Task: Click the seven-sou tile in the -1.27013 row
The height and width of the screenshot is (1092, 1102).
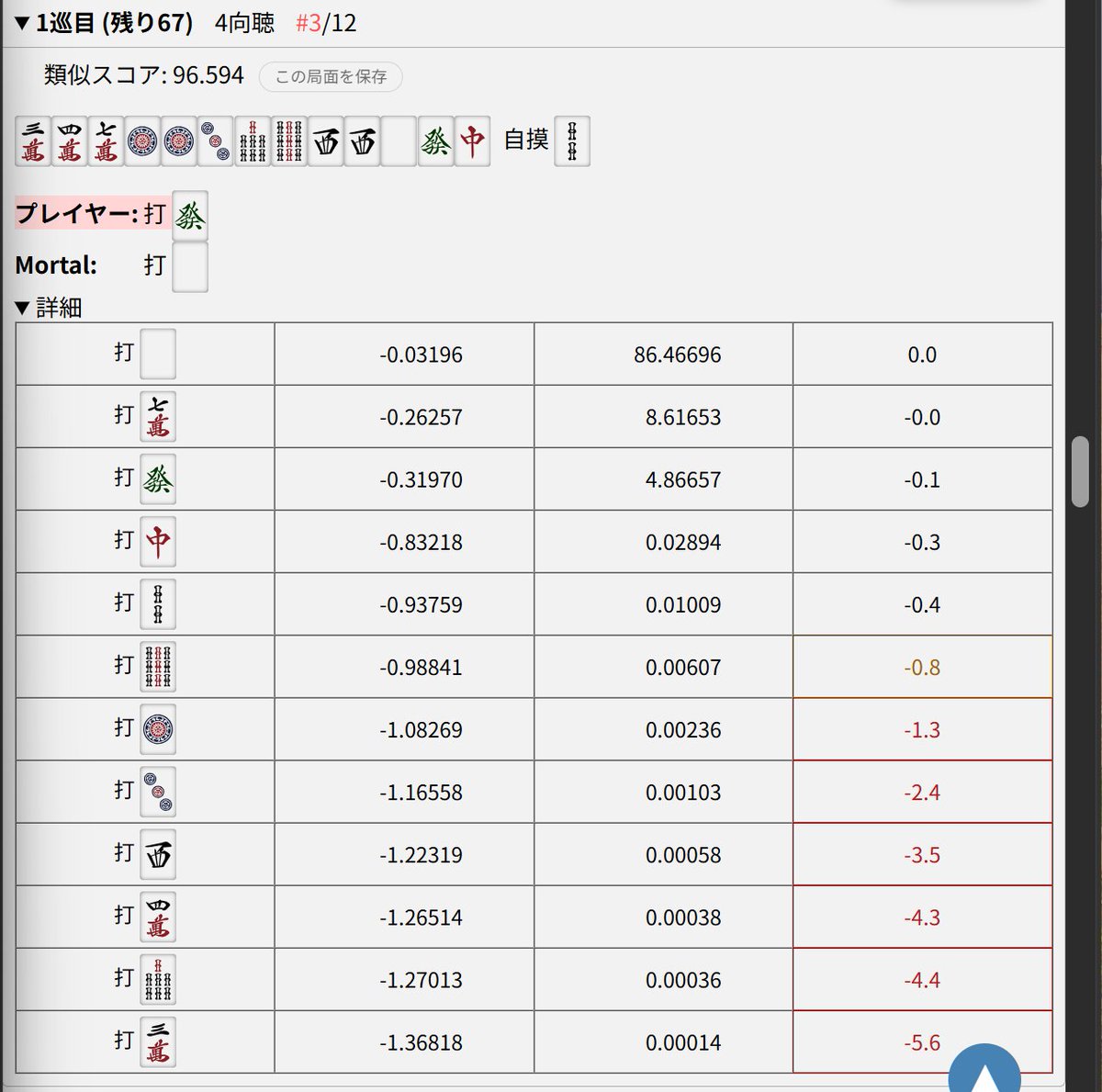Action: (x=158, y=979)
